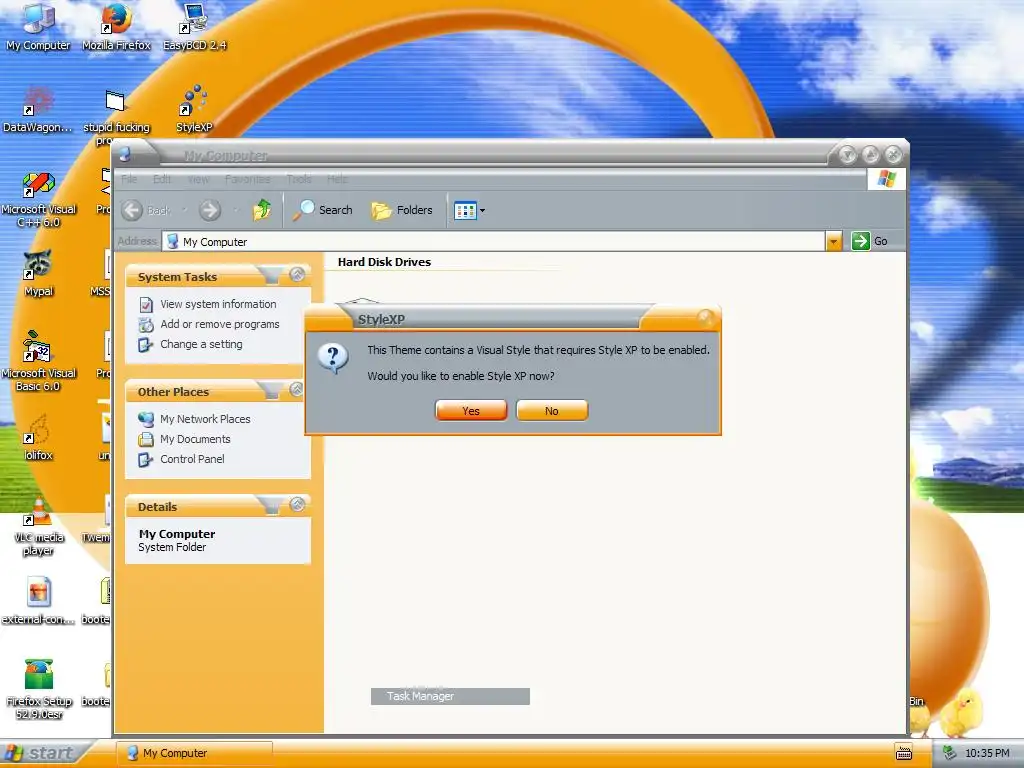Screen dimensions: 1024x768
Task: Select lolifox desktop icon
Action: click(38, 438)
